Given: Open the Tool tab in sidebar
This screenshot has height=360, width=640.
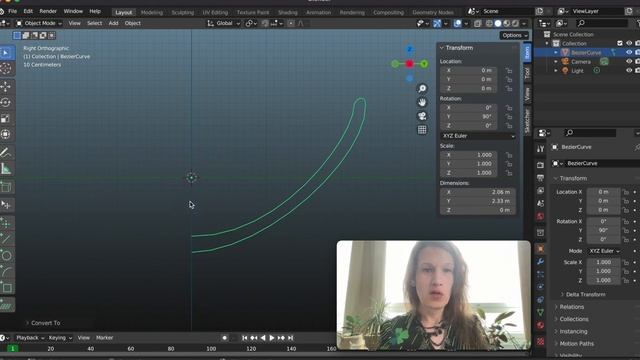Looking at the screenshot, I should pyautogui.click(x=527, y=73).
